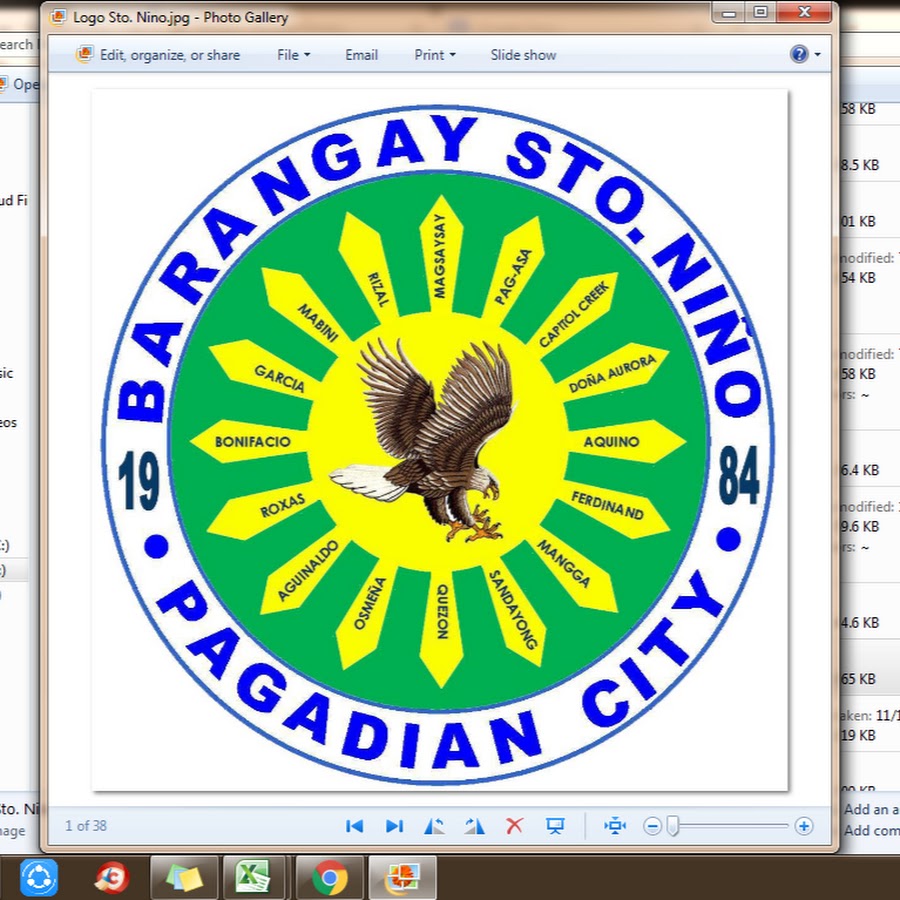Click the Barangay Sto. Niño logo image

pos(440,440)
